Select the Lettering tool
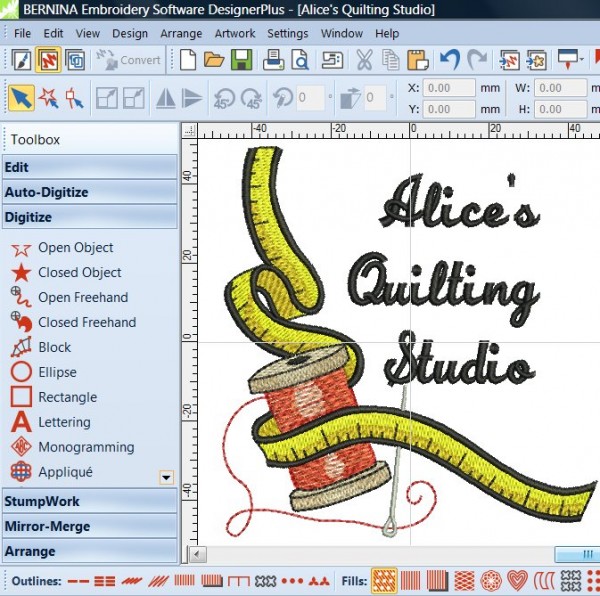This screenshot has width=600, height=596. 64,422
